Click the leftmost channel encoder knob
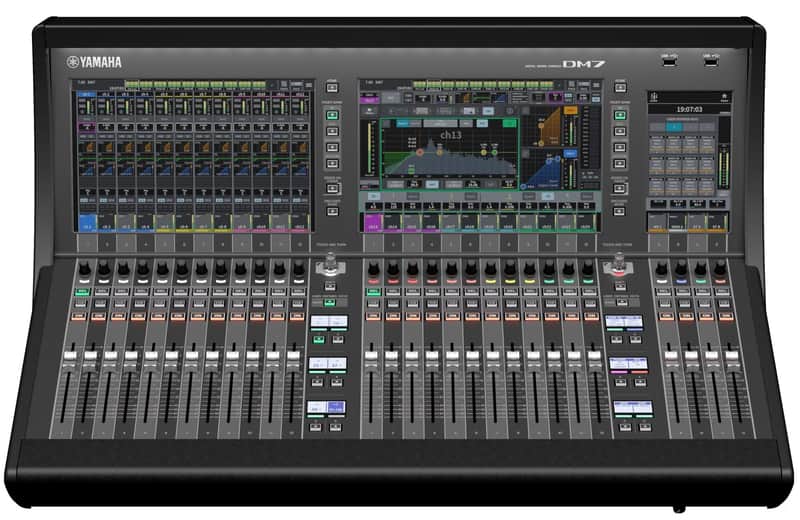800x520 pixels. pyautogui.click(x=84, y=269)
